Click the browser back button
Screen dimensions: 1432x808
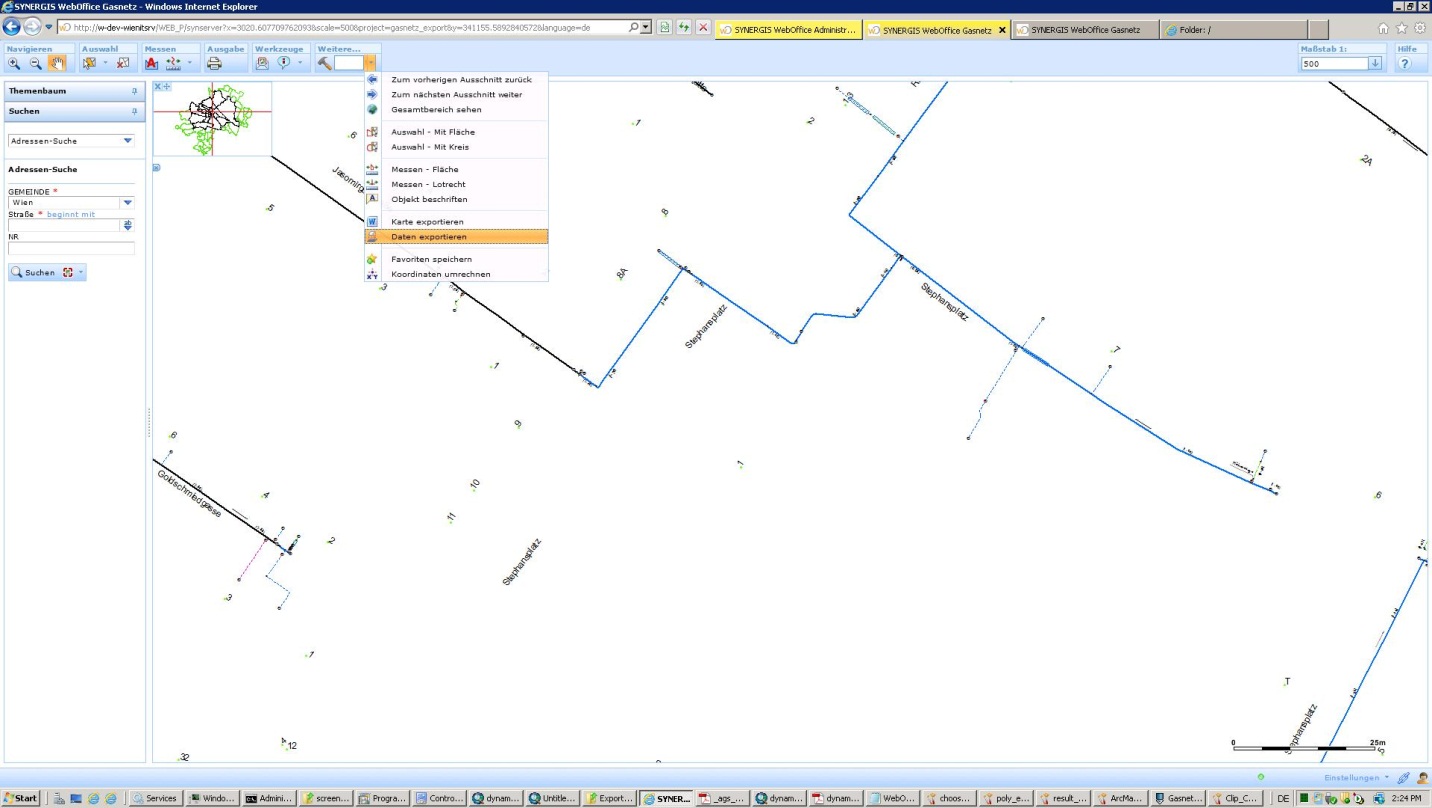13,27
